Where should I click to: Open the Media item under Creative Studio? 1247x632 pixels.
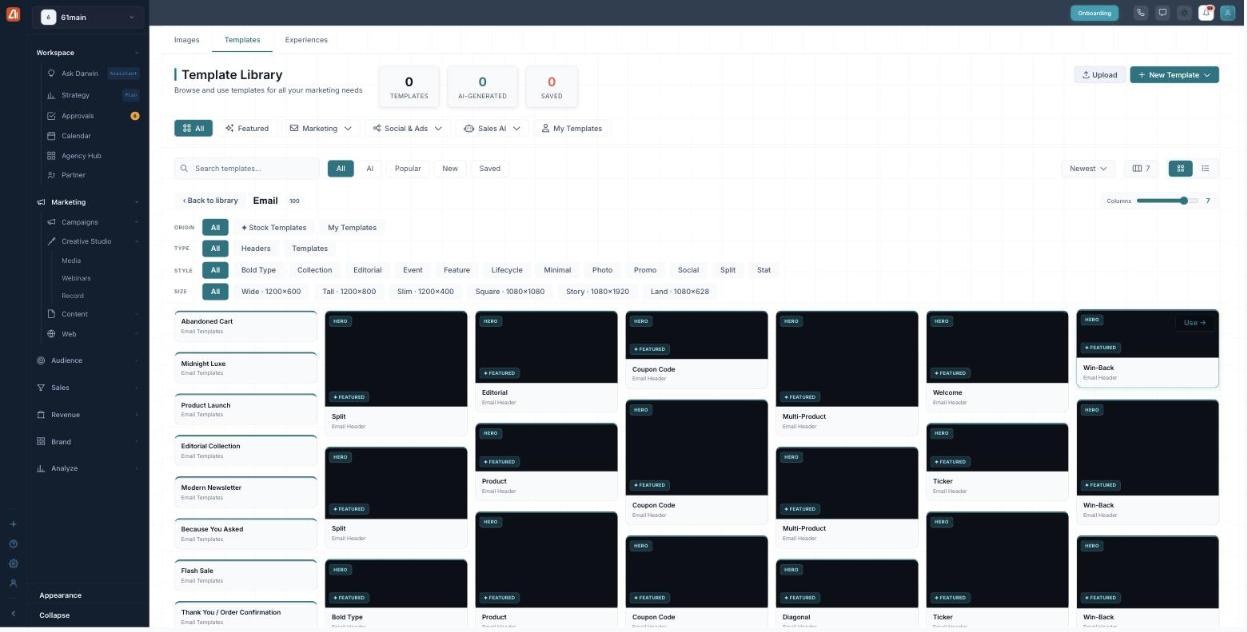[x=71, y=260]
